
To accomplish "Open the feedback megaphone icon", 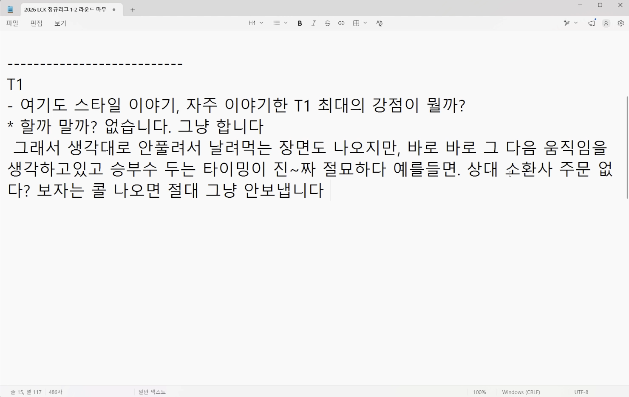I will 592,23.
